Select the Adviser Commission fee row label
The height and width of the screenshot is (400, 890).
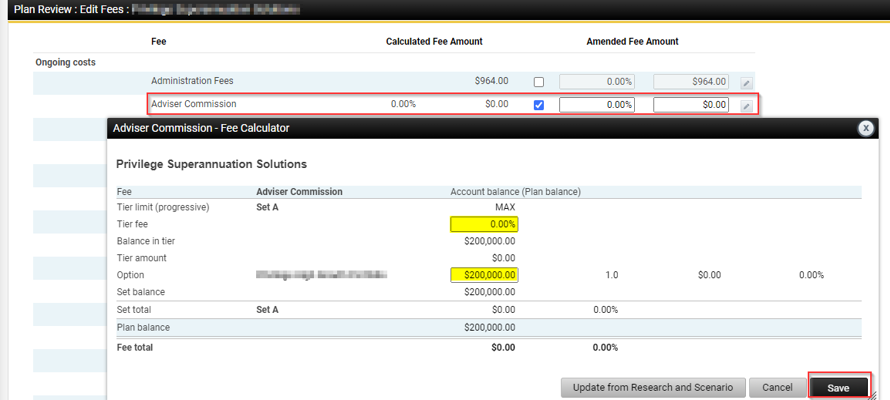[194, 104]
